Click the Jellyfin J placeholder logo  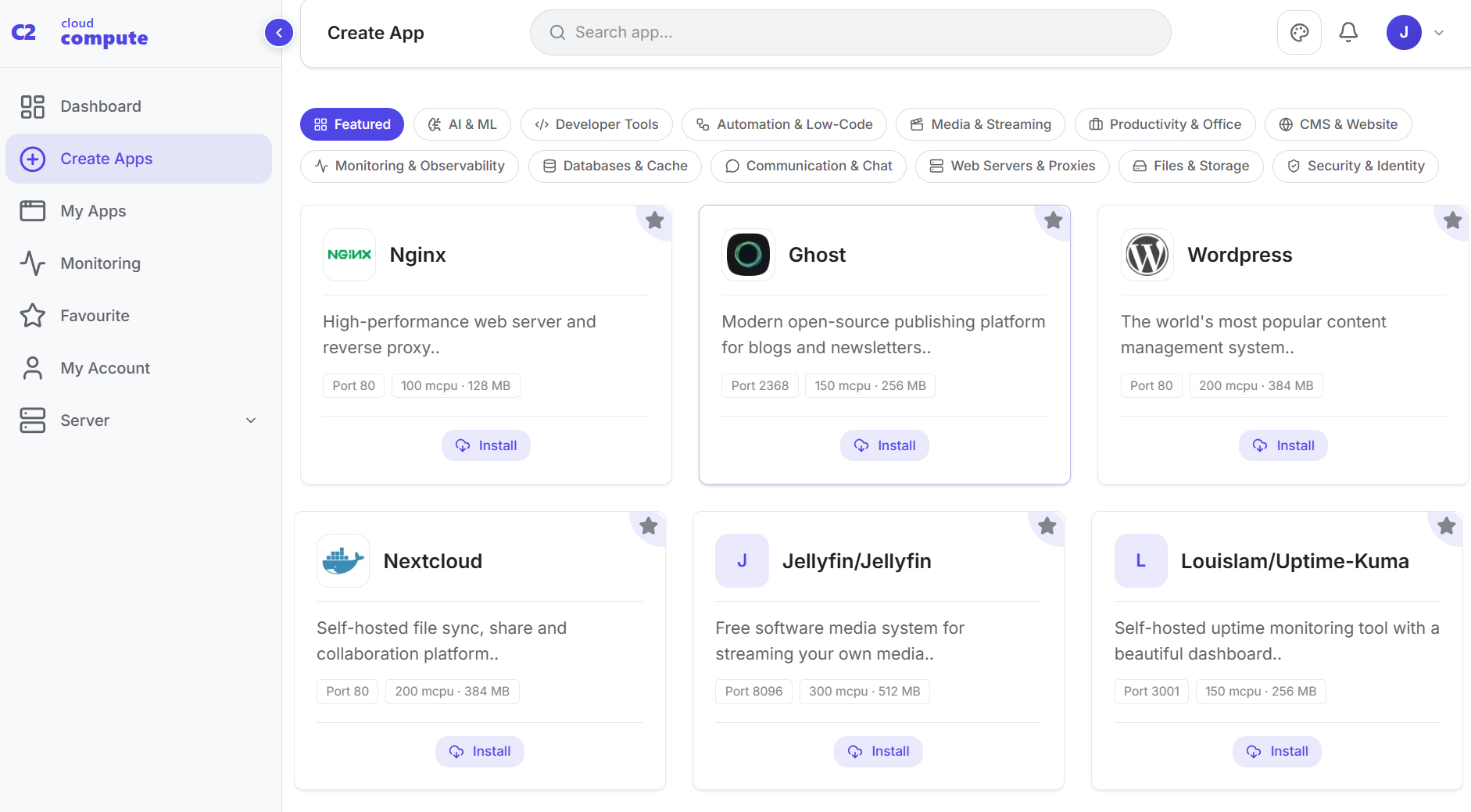pyautogui.click(x=742, y=561)
